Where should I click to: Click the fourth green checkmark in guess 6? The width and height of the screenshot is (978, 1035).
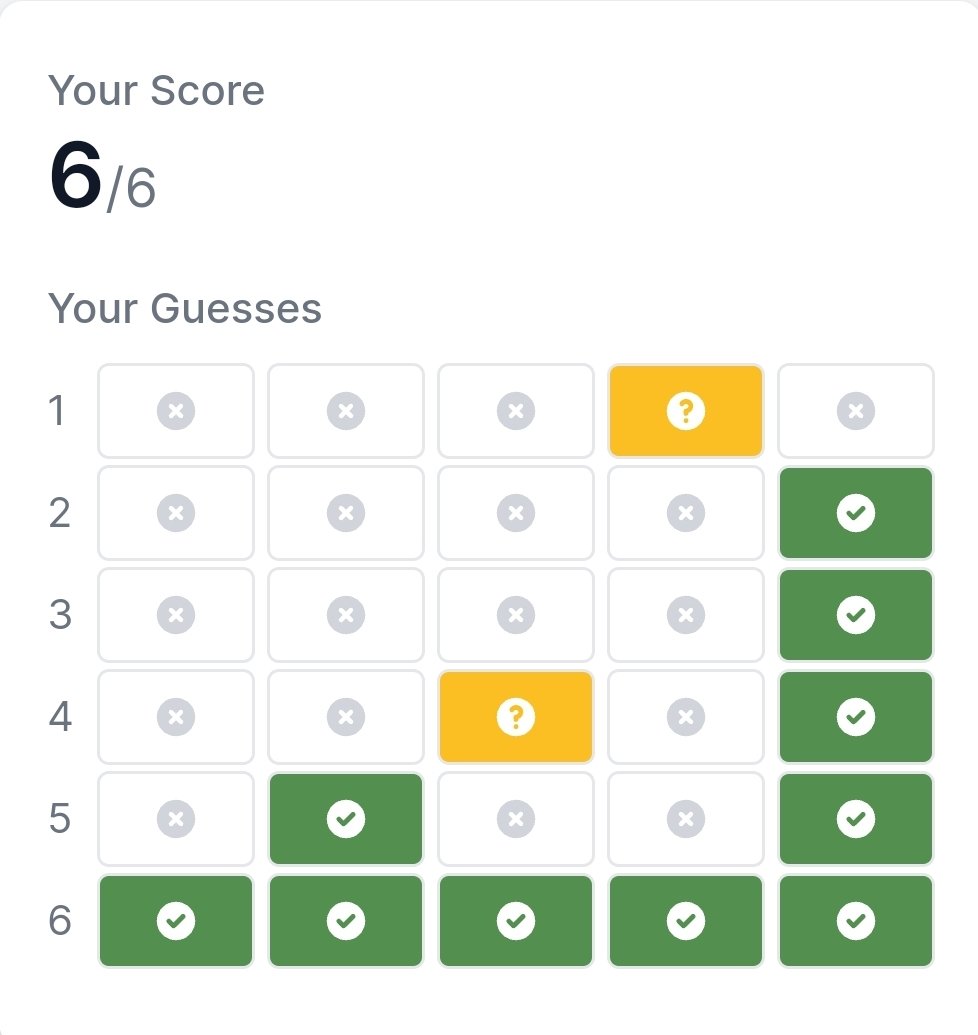686,921
